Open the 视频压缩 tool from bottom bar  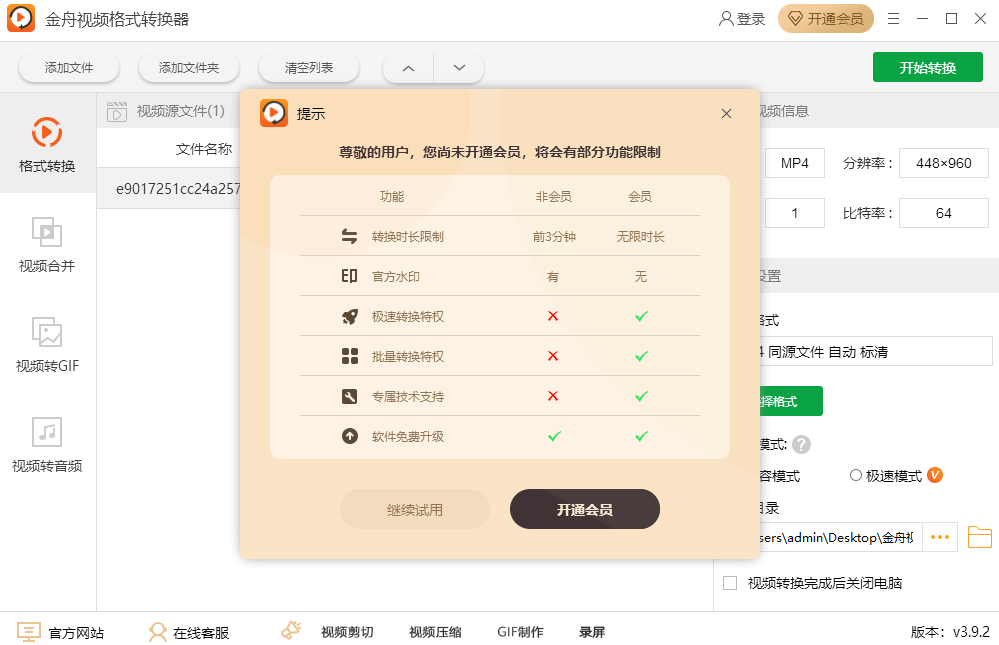coord(434,631)
